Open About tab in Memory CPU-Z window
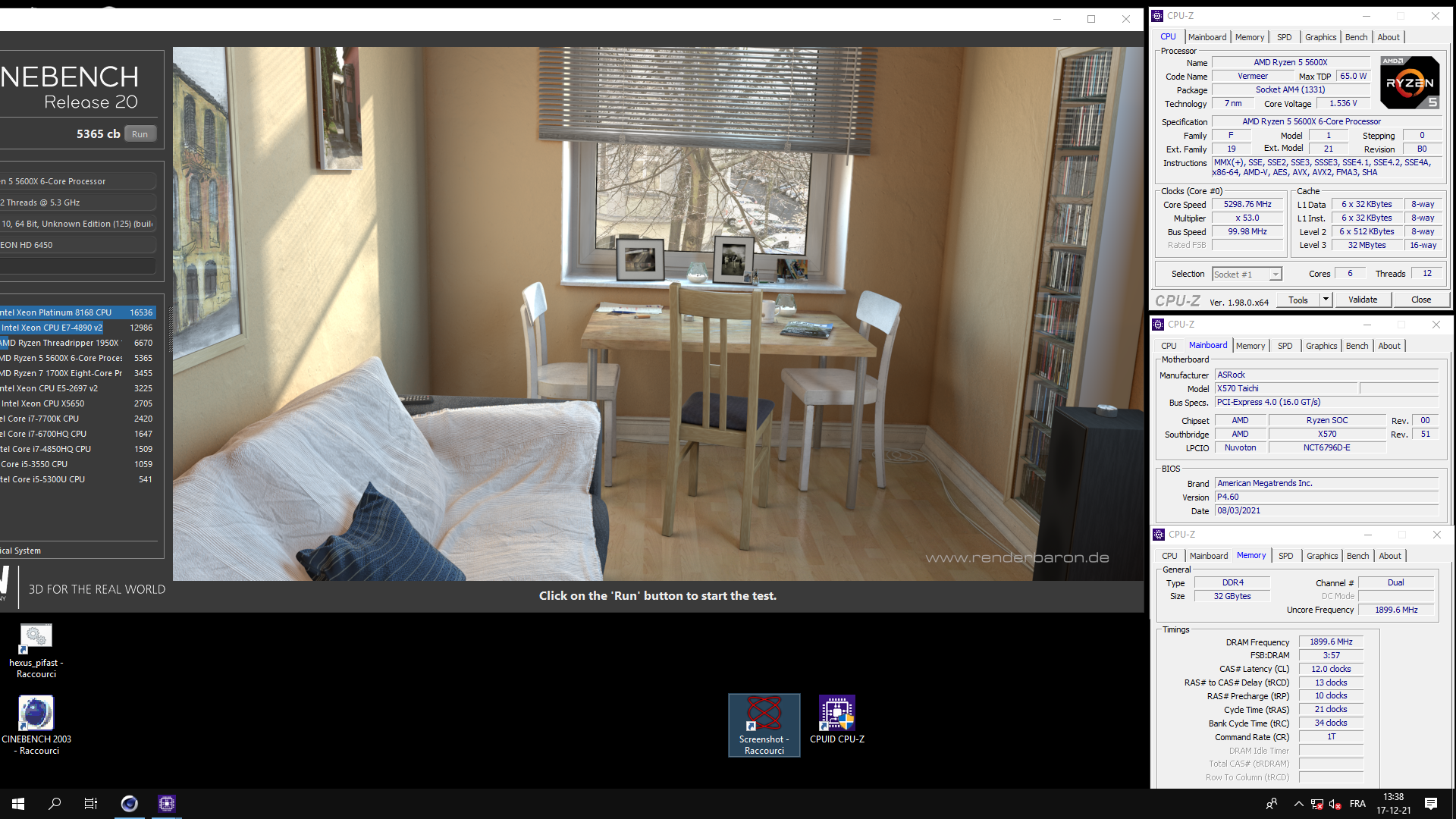Viewport: 1456px width, 819px height. tap(1390, 556)
